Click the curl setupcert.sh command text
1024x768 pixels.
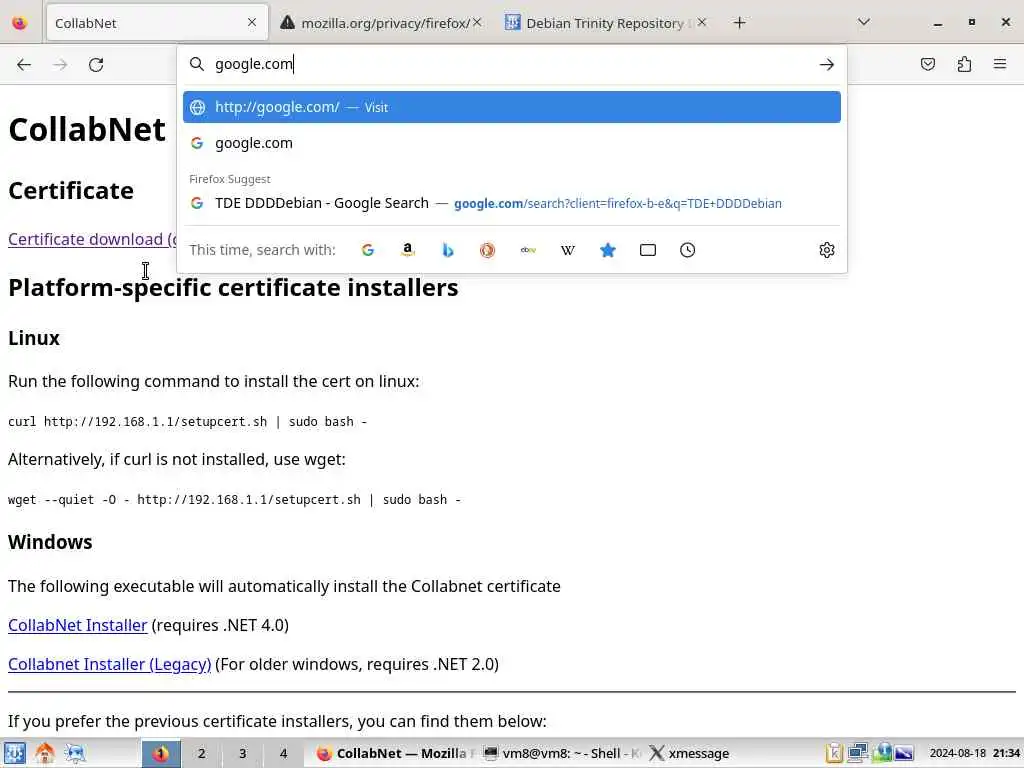click(187, 422)
